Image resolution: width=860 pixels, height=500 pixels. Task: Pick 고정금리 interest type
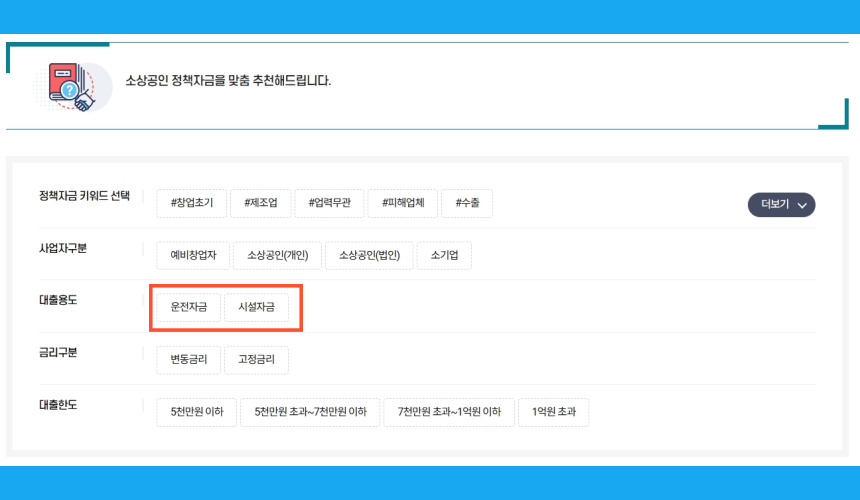point(256,360)
